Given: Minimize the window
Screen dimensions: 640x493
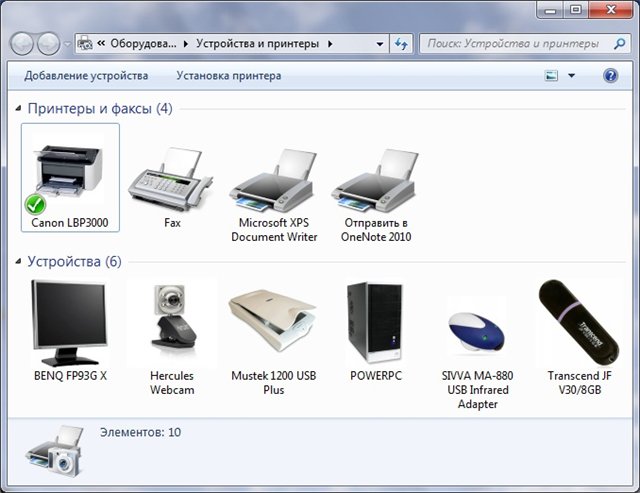Looking at the screenshot, I should tap(551, 10).
